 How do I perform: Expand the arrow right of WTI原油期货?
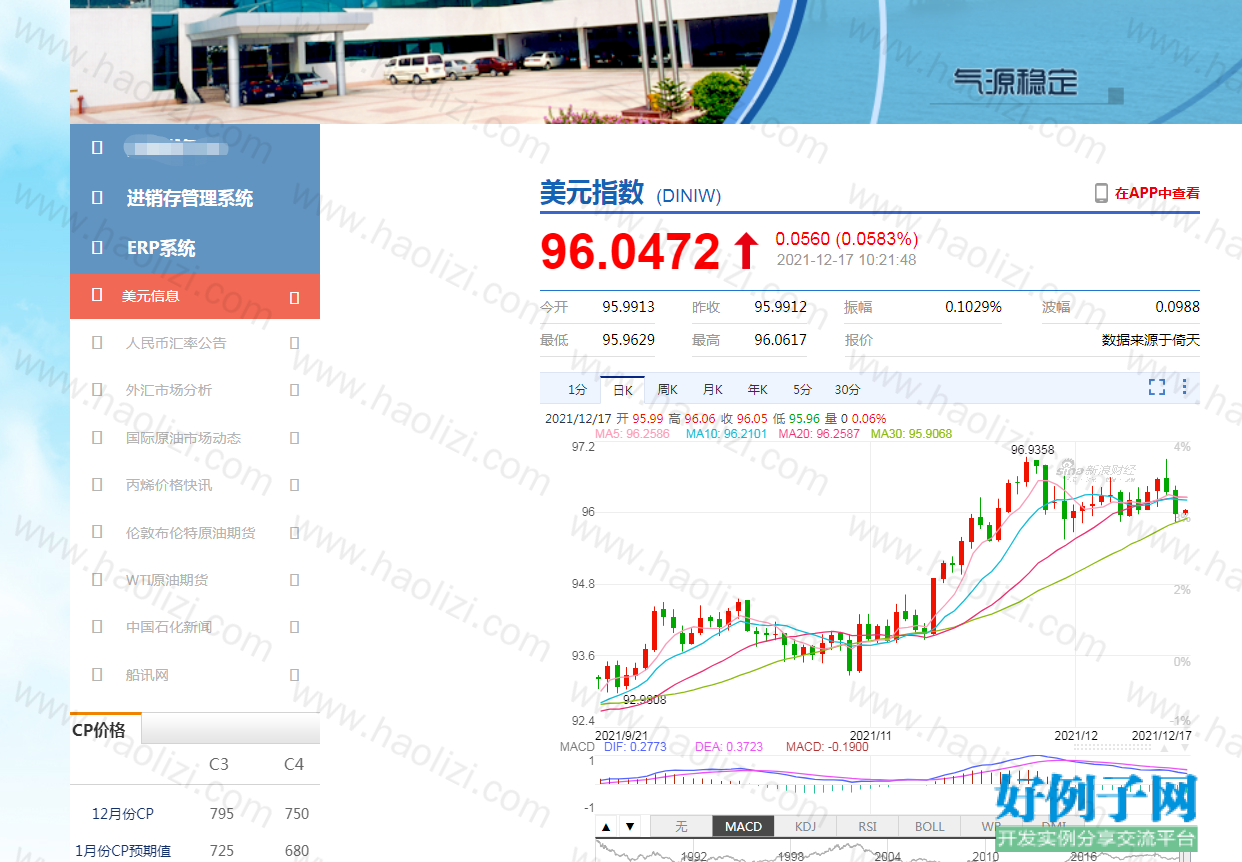tap(294, 580)
